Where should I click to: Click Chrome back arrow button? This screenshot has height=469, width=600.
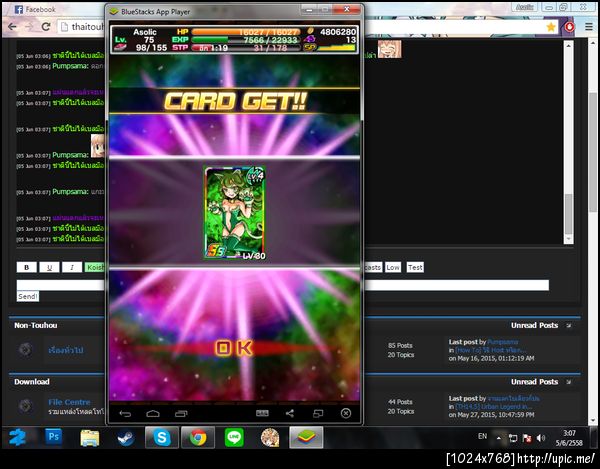point(12,27)
